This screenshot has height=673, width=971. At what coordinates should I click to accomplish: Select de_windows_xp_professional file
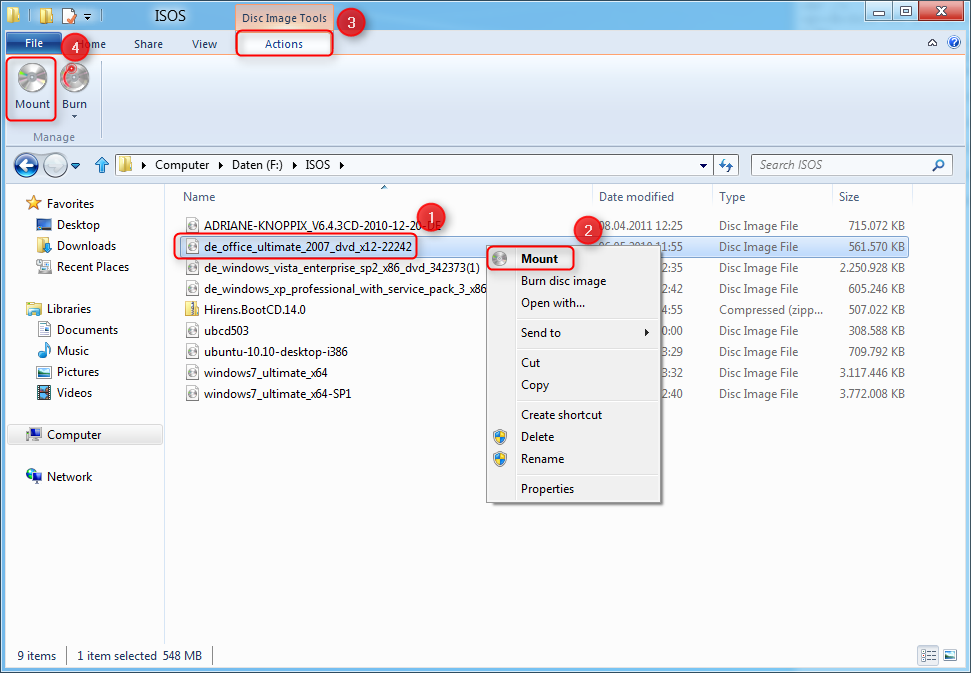tap(336, 289)
